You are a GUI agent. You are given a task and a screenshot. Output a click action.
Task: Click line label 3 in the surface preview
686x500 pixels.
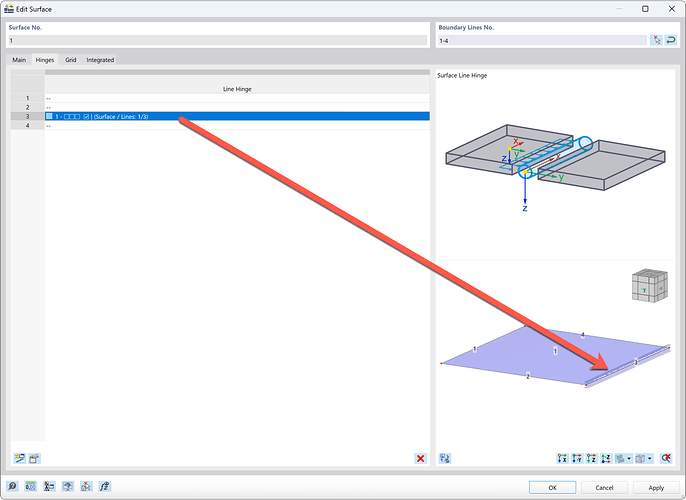[x=636, y=362]
